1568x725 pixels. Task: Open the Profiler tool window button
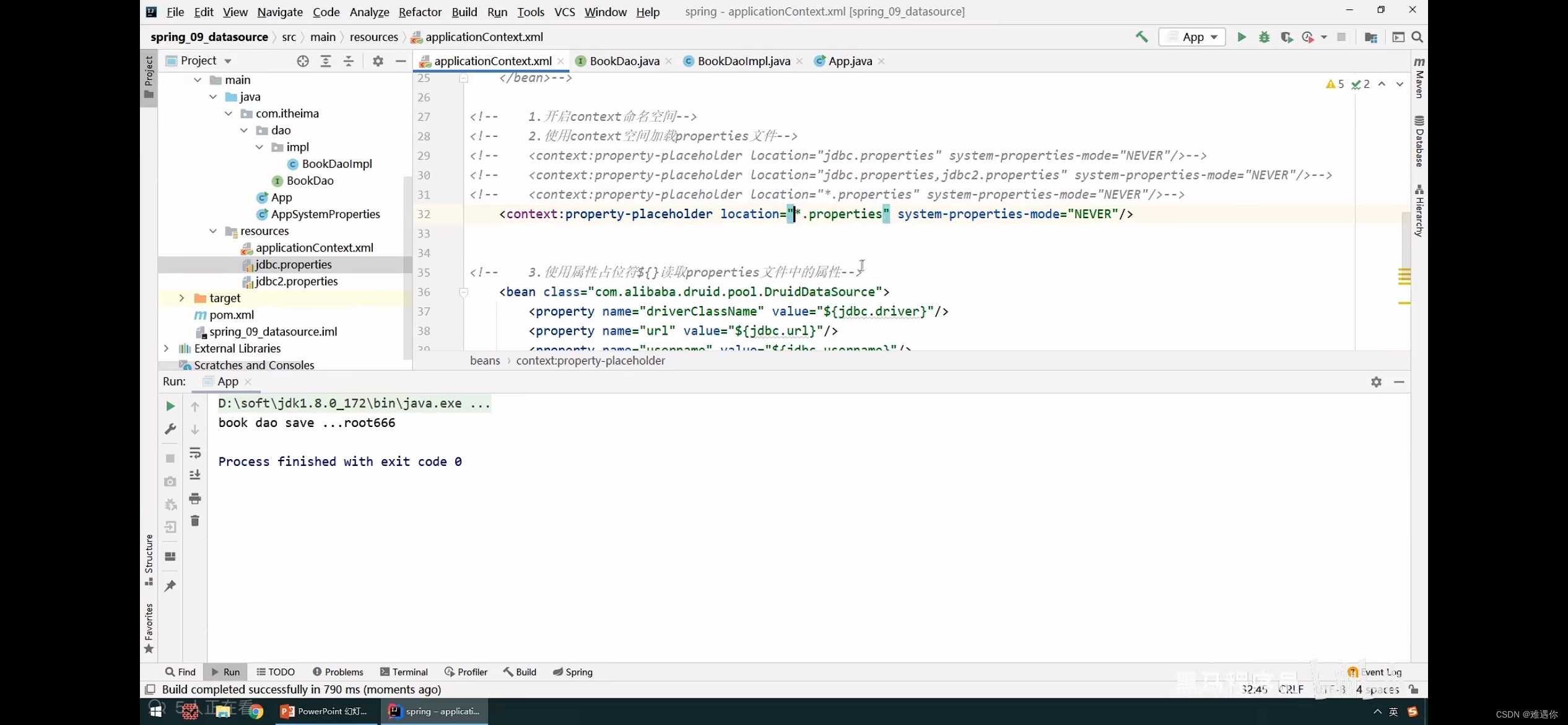point(466,672)
